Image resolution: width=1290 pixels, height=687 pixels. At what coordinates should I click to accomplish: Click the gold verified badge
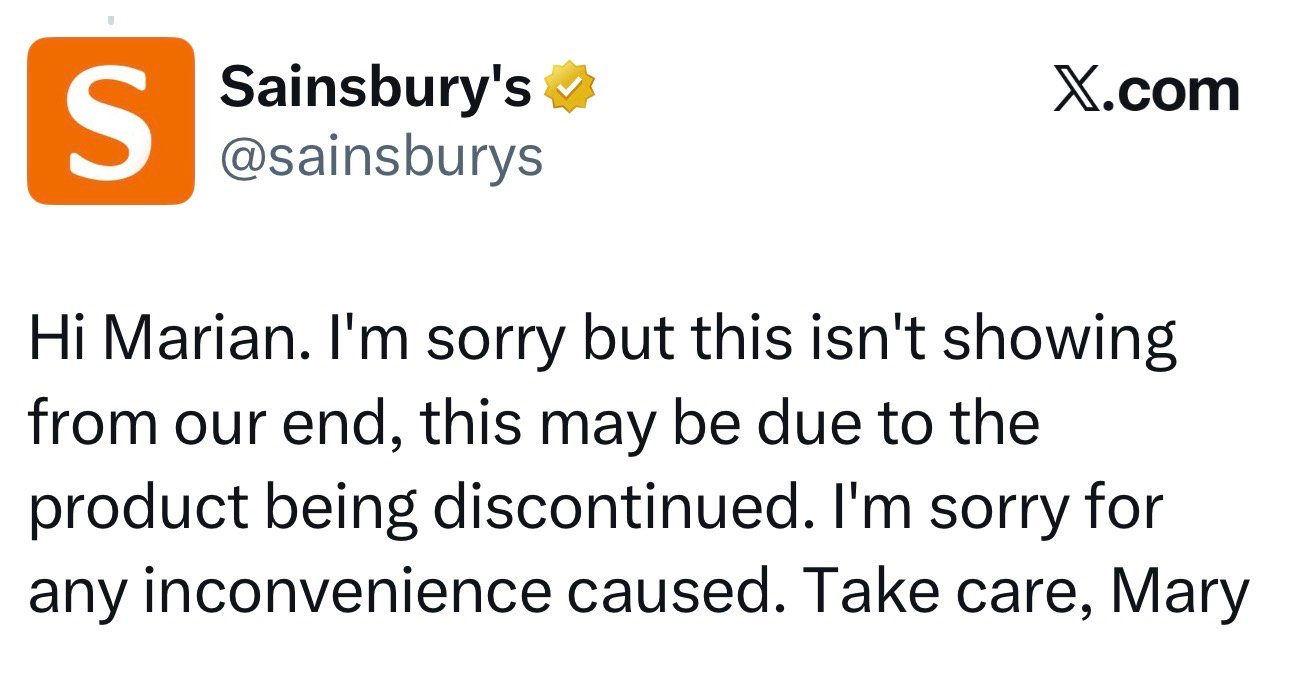click(x=568, y=90)
